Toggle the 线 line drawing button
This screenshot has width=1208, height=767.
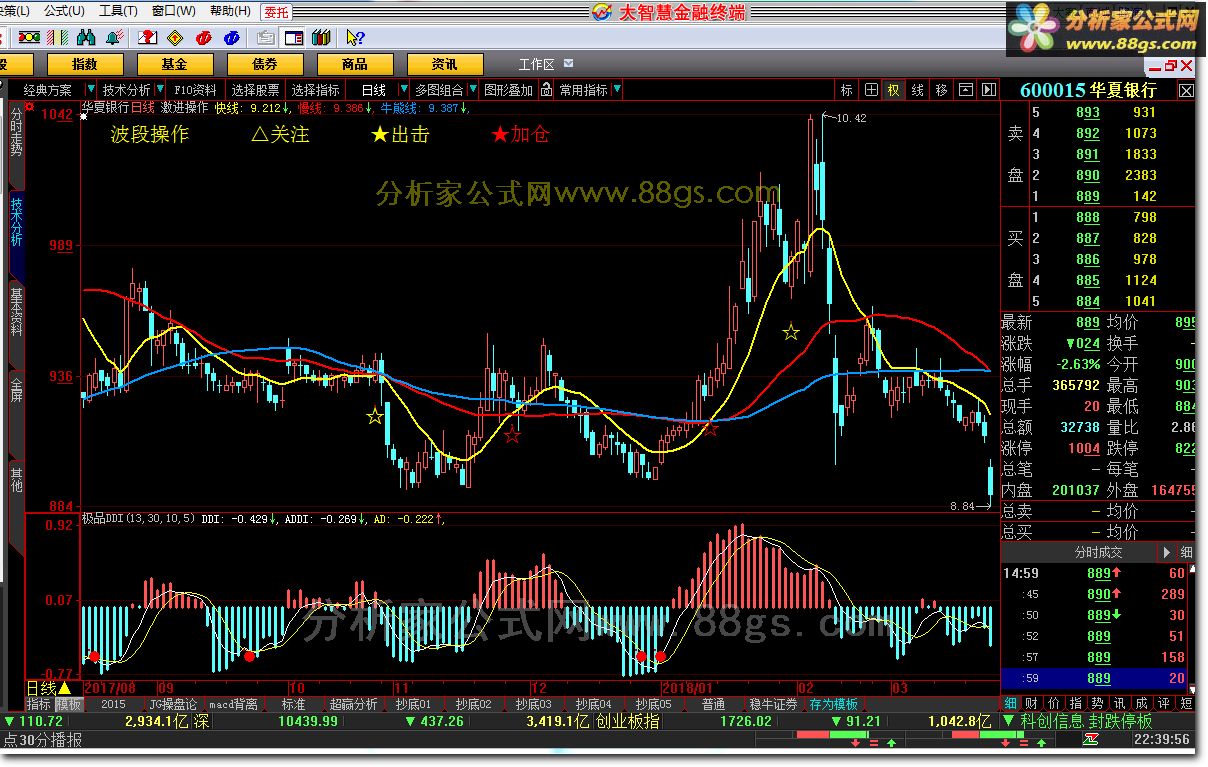pos(918,89)
